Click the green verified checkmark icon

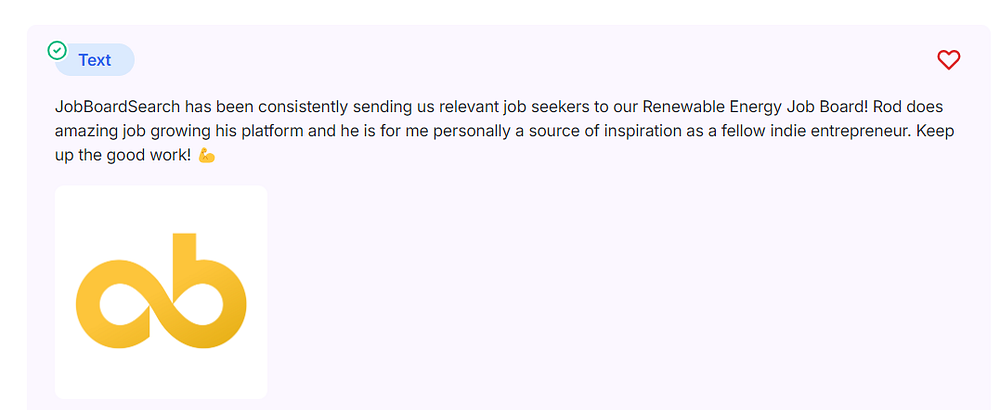58,49
